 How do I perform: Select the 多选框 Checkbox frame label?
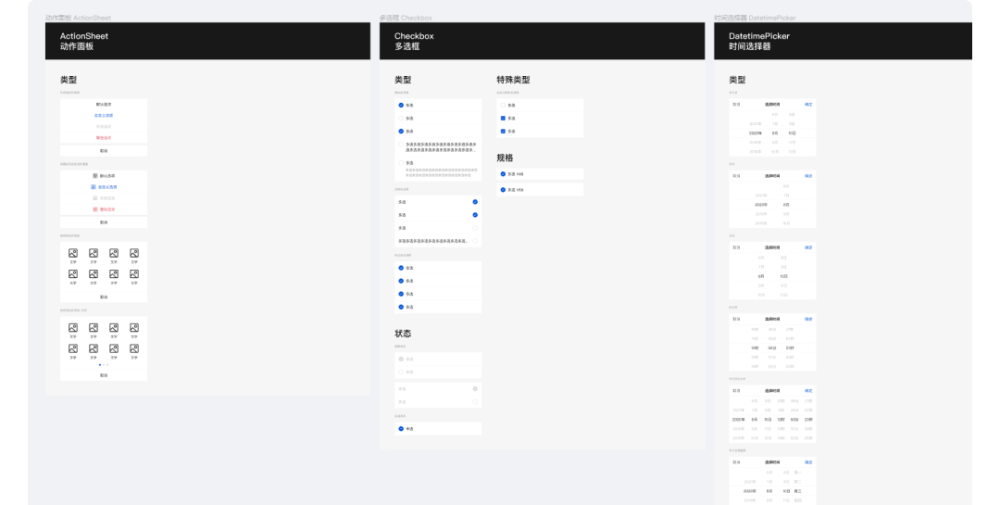click(406, 18)
